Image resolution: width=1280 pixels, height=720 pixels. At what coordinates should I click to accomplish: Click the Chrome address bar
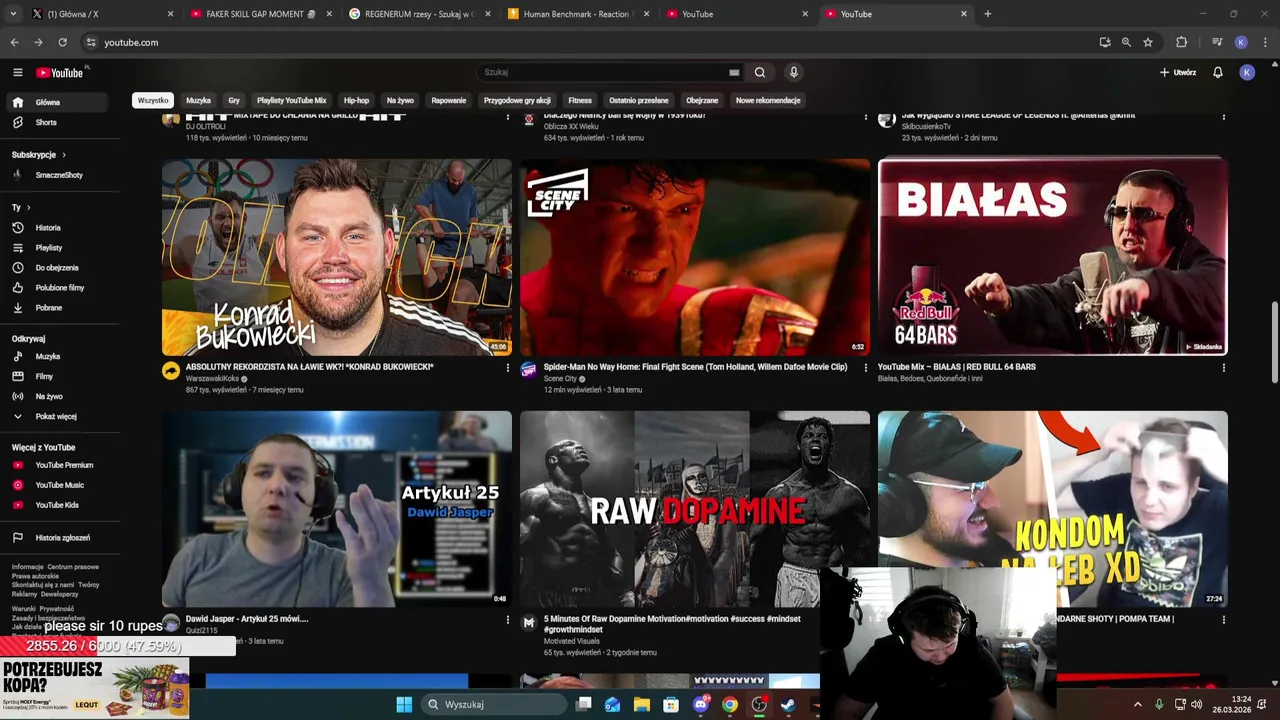pyautogui.click(x=590, y=42)
